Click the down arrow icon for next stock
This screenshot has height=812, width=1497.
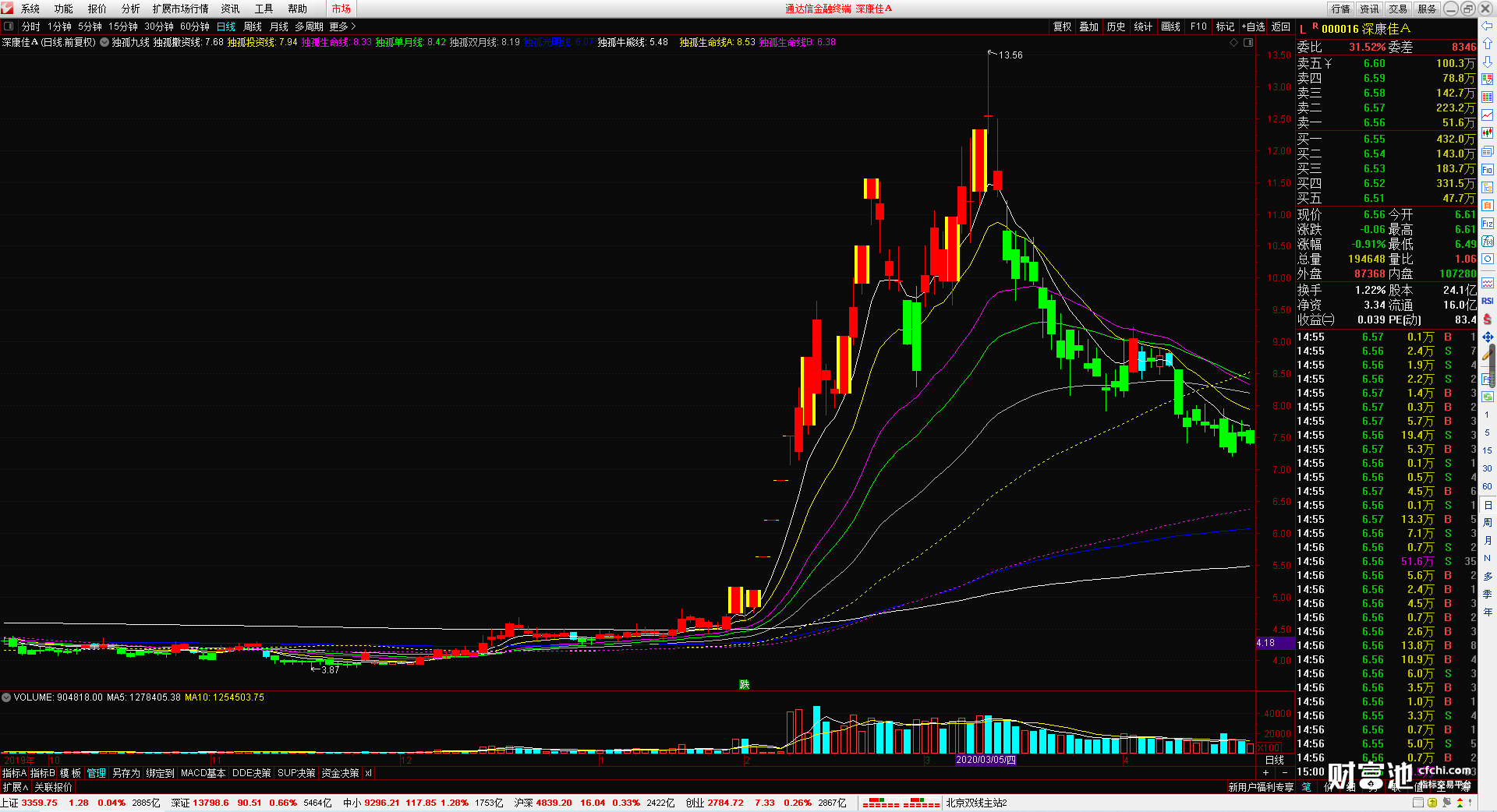click(1488, 62)
